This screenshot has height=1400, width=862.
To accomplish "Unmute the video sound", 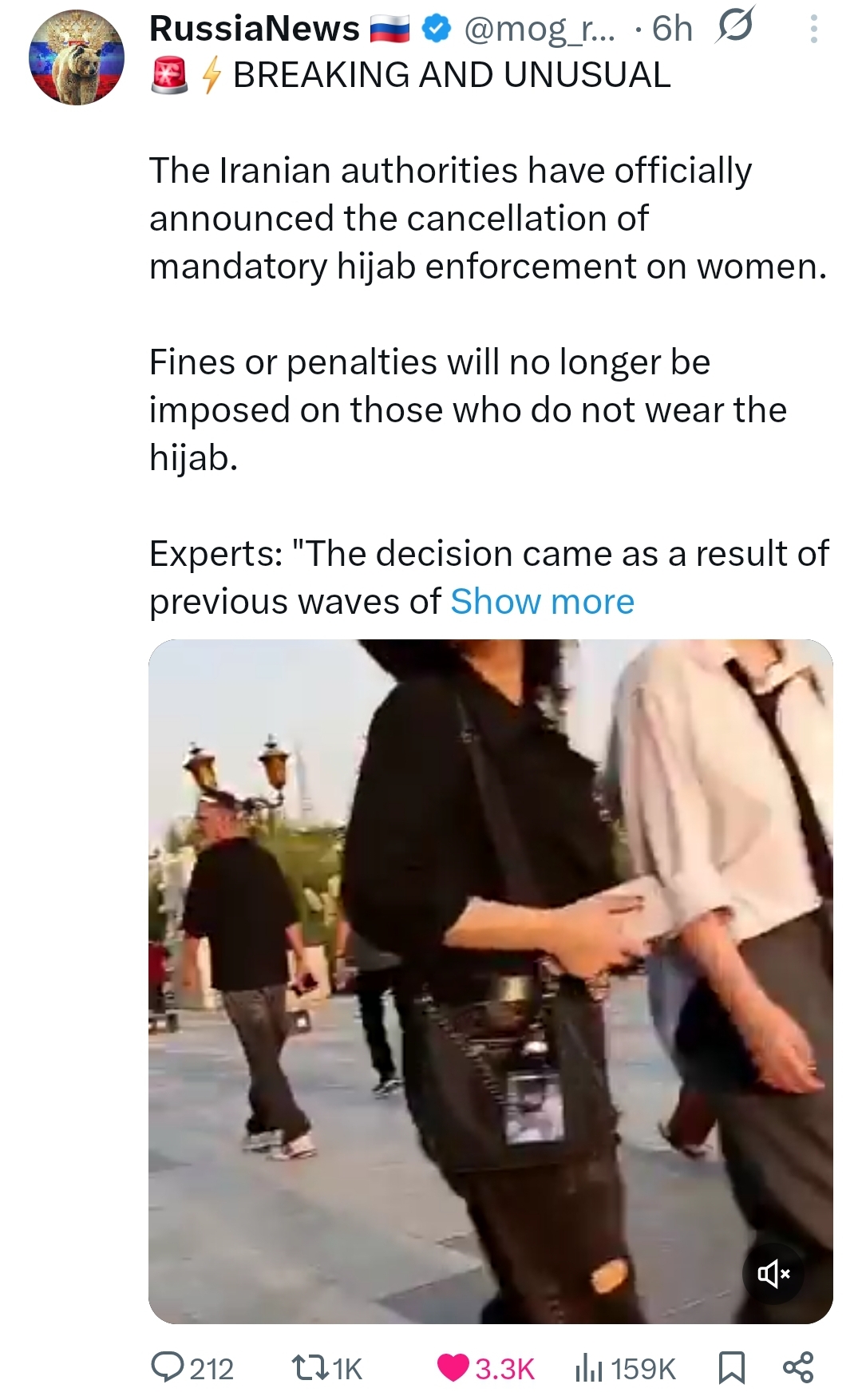I will tap(773, 1273).
